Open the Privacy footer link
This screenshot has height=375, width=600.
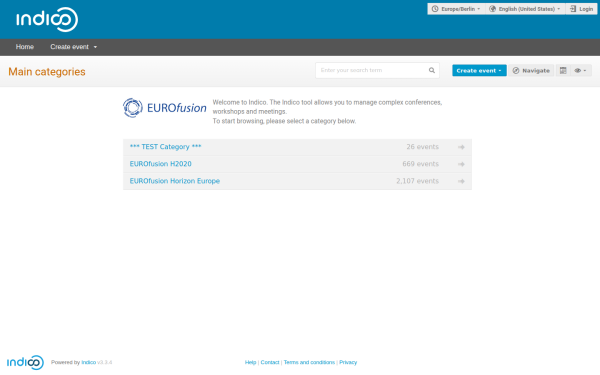(x=348, y=362)
